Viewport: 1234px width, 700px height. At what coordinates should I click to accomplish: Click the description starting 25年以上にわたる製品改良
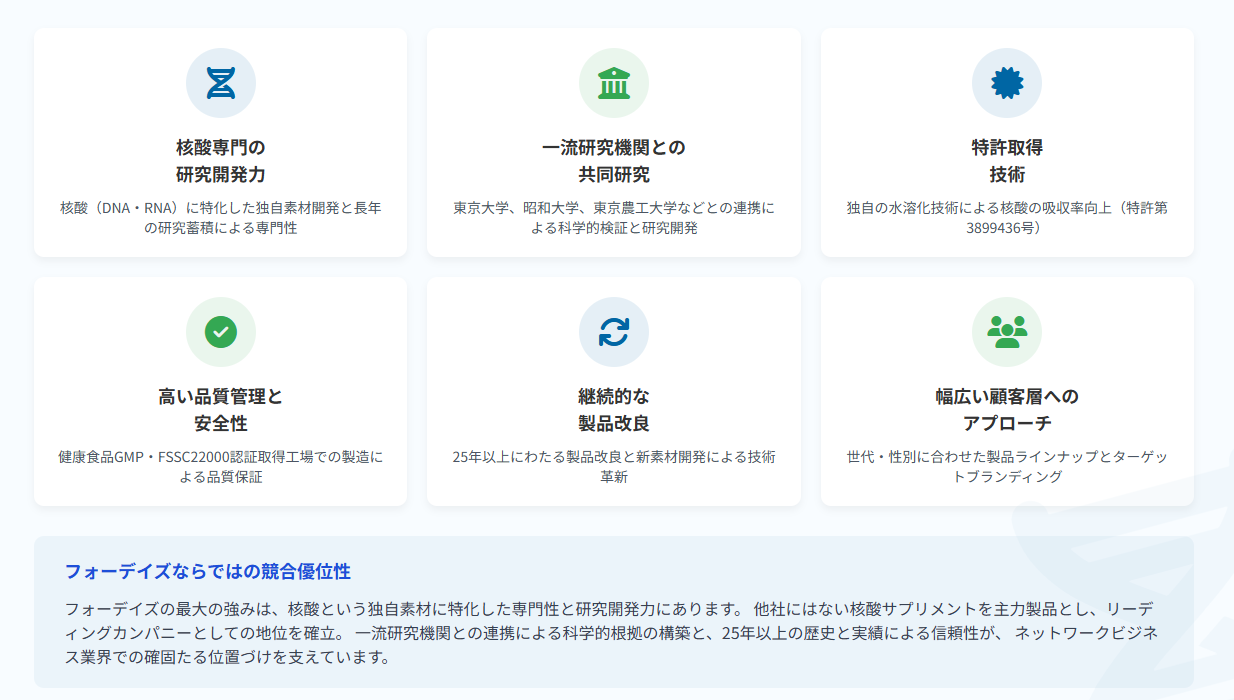click(614, 467)
